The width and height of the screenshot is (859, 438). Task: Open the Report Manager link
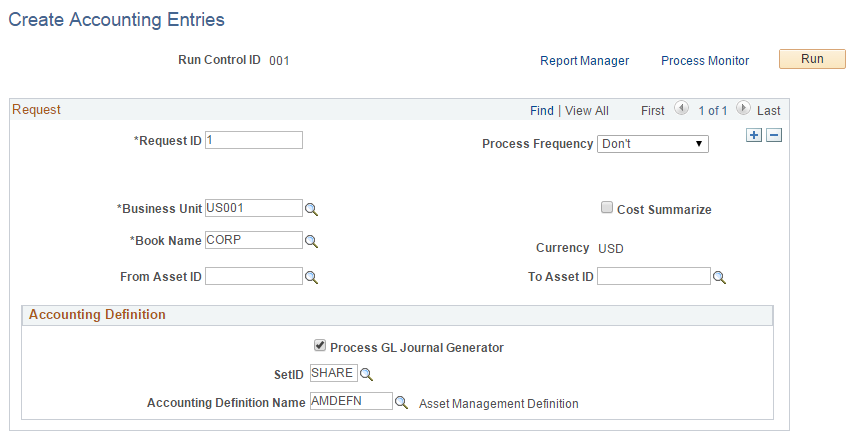coord(585,61)
